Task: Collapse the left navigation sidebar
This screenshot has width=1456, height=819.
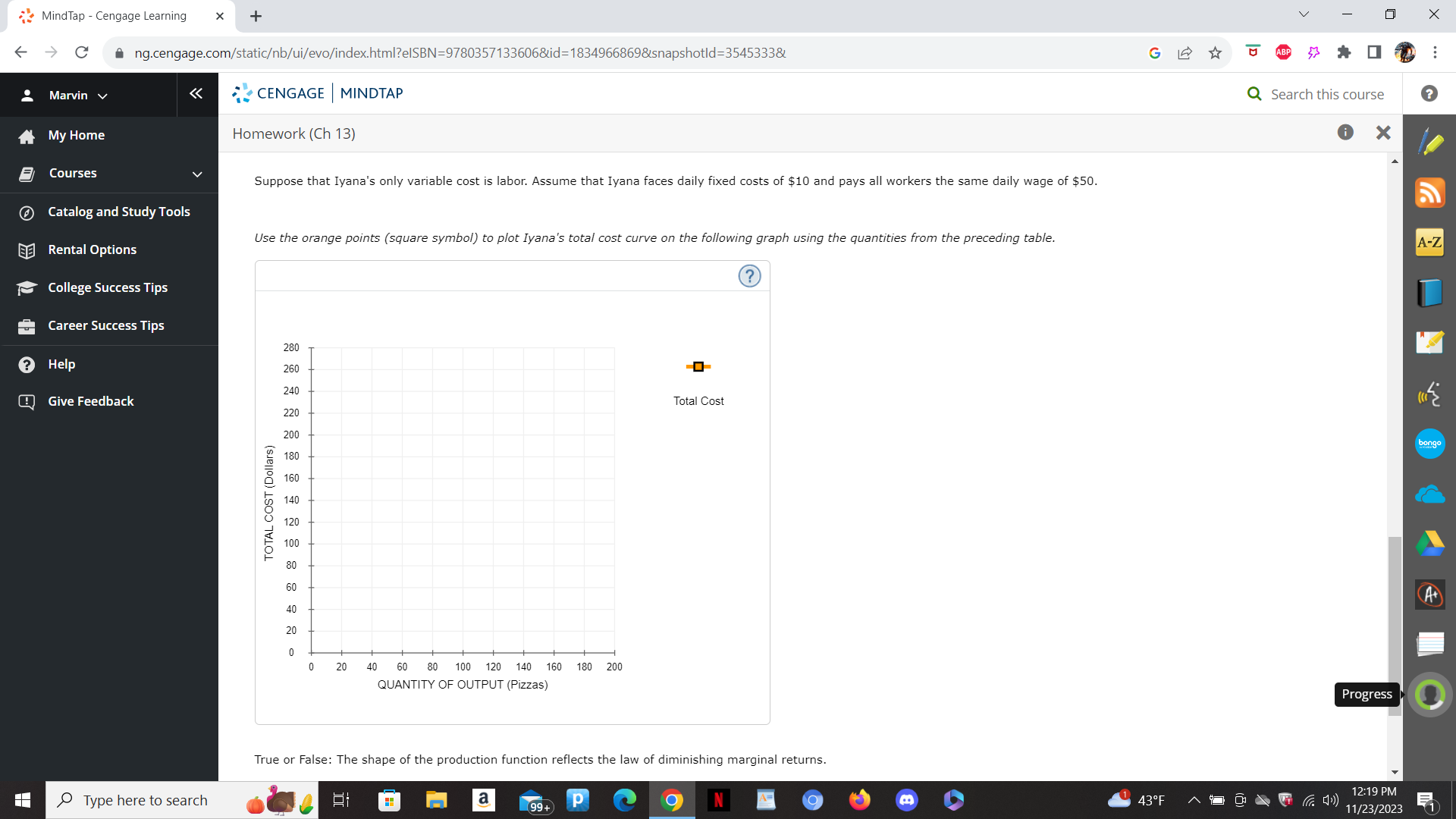Action: 196,93
